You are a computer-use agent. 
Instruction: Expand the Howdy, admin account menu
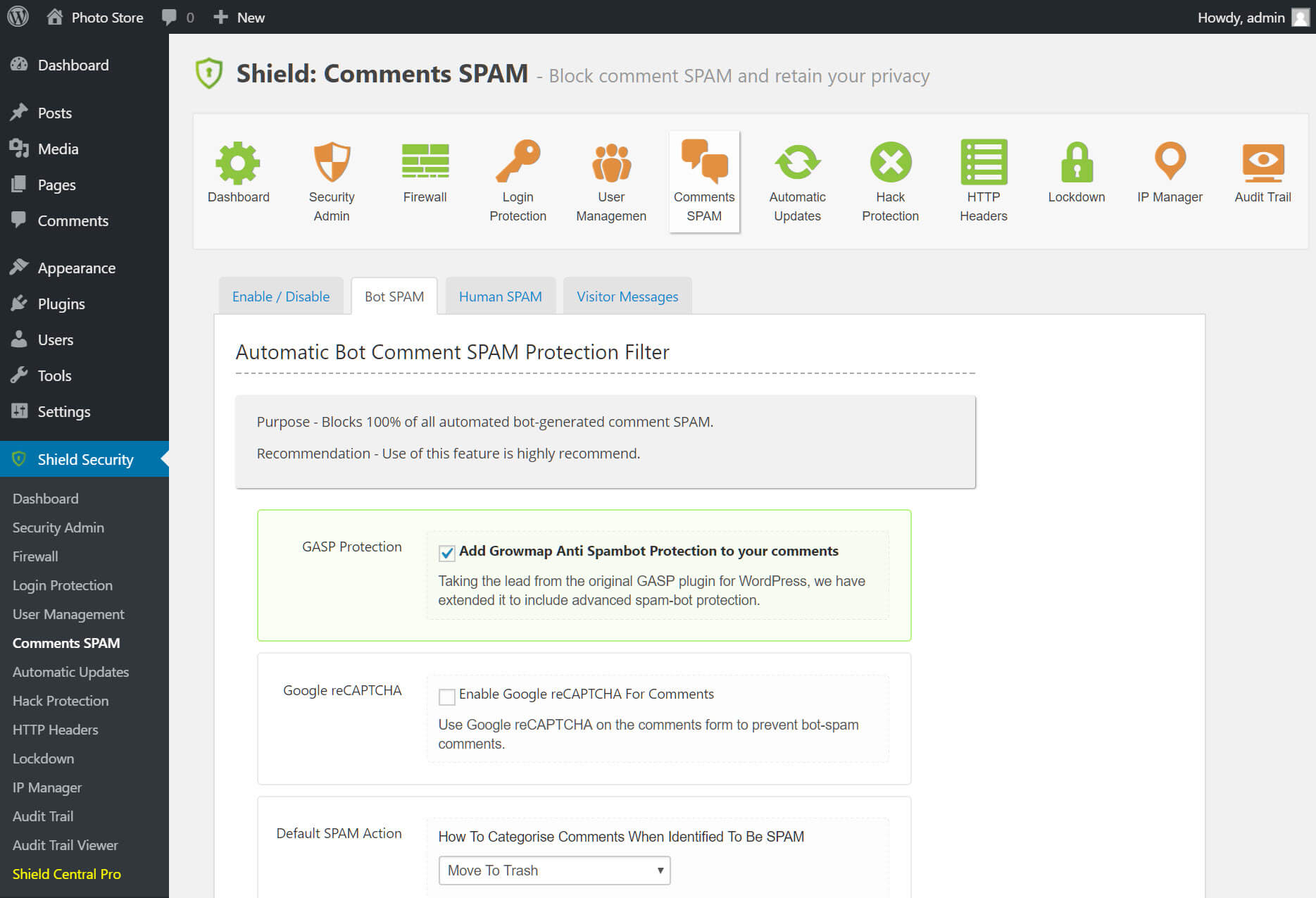[1253, 17]
